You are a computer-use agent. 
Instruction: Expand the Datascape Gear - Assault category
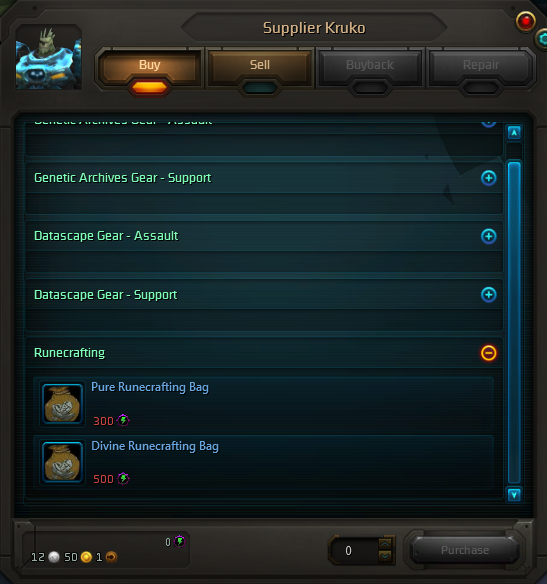pos(489,236)
